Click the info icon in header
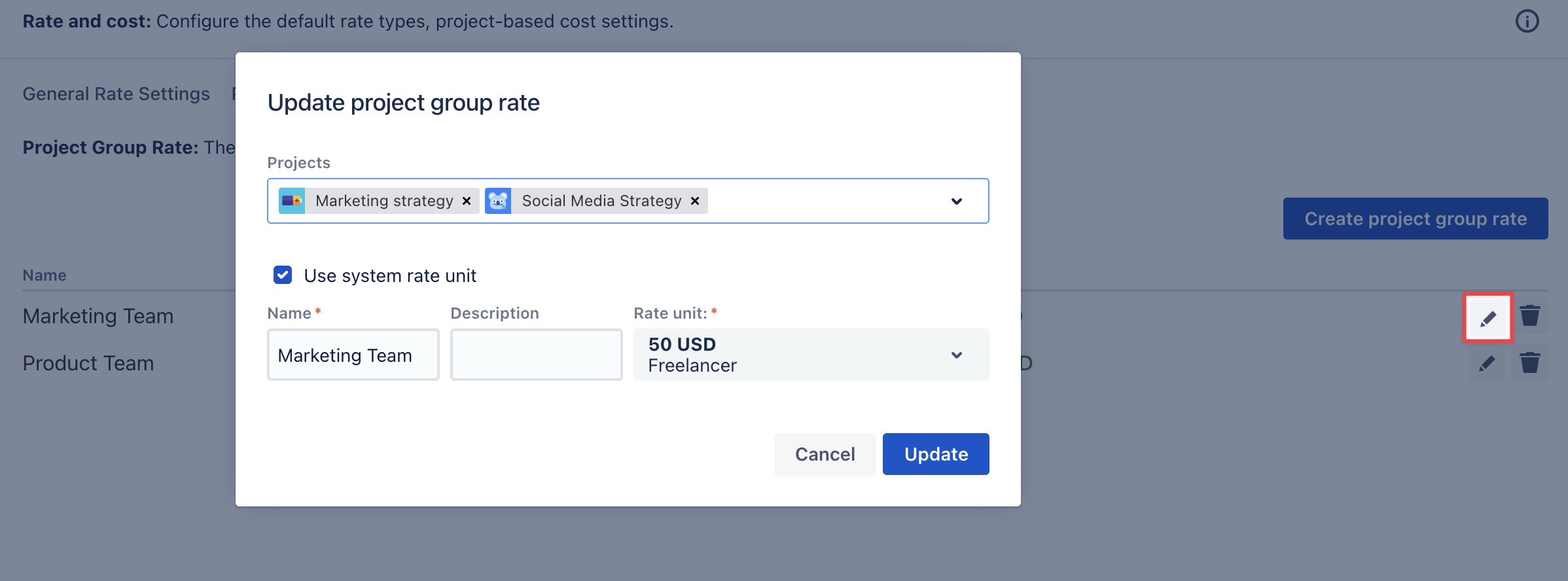1568x581 pixels. [1527, 22]
